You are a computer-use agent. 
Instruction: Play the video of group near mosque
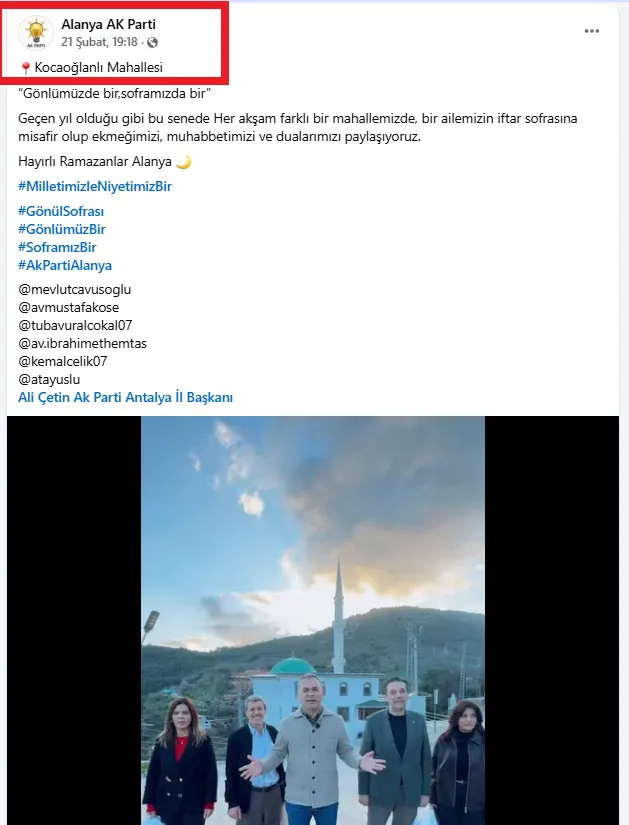(x=313, y=620)
